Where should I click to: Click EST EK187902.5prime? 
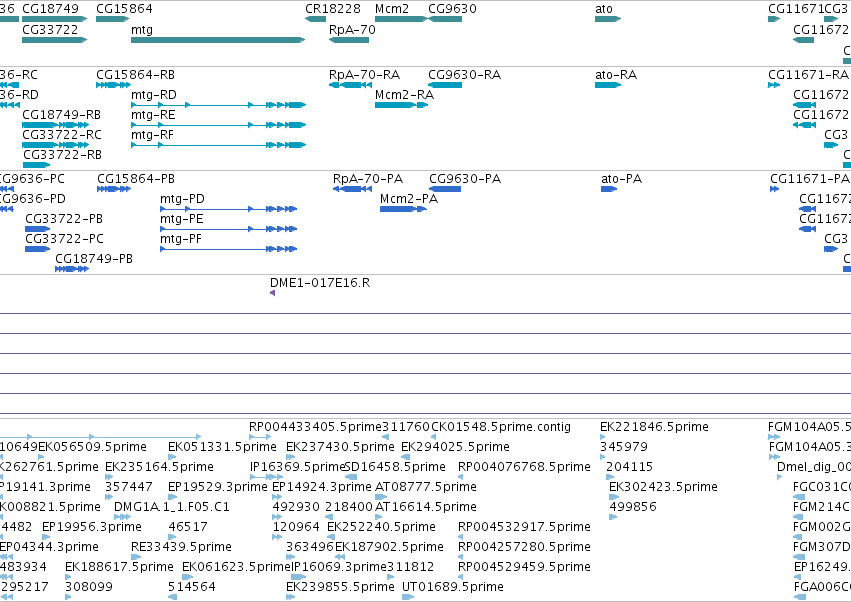click(x=390, y=547)
